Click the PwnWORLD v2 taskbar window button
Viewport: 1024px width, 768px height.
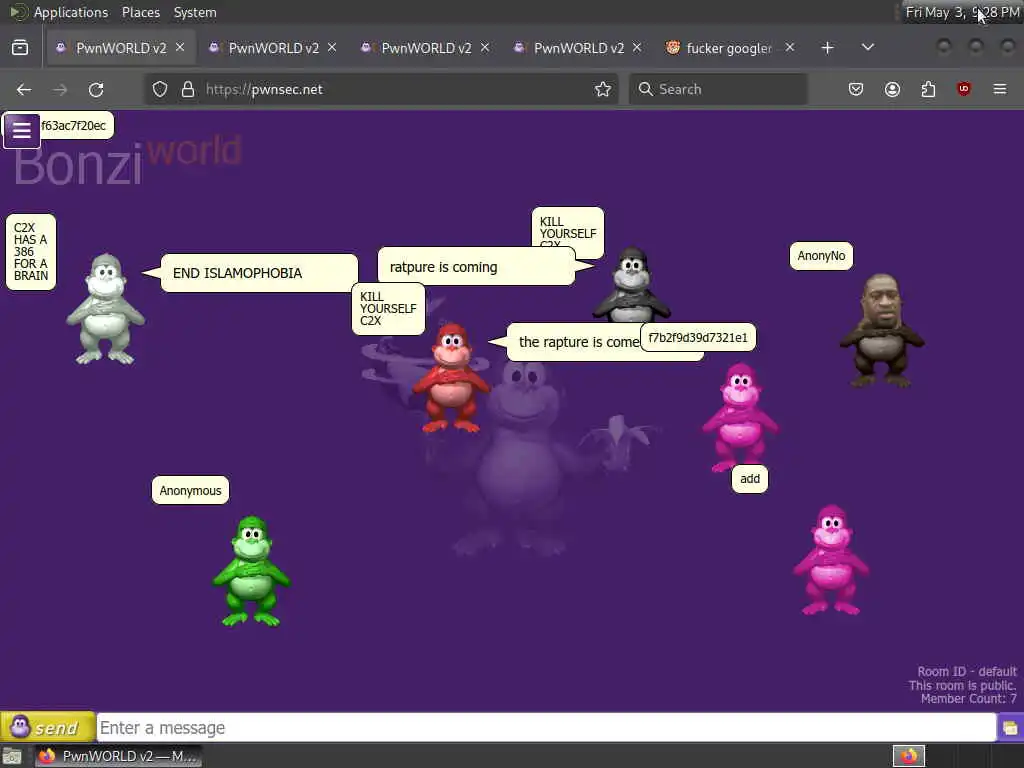(x=118, y=756)
